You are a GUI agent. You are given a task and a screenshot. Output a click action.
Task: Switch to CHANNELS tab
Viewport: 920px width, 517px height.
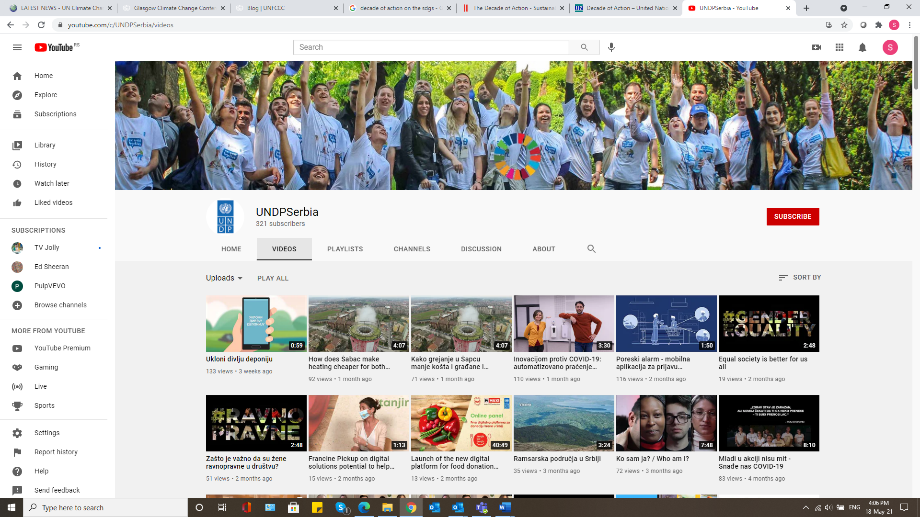point(412,249)
